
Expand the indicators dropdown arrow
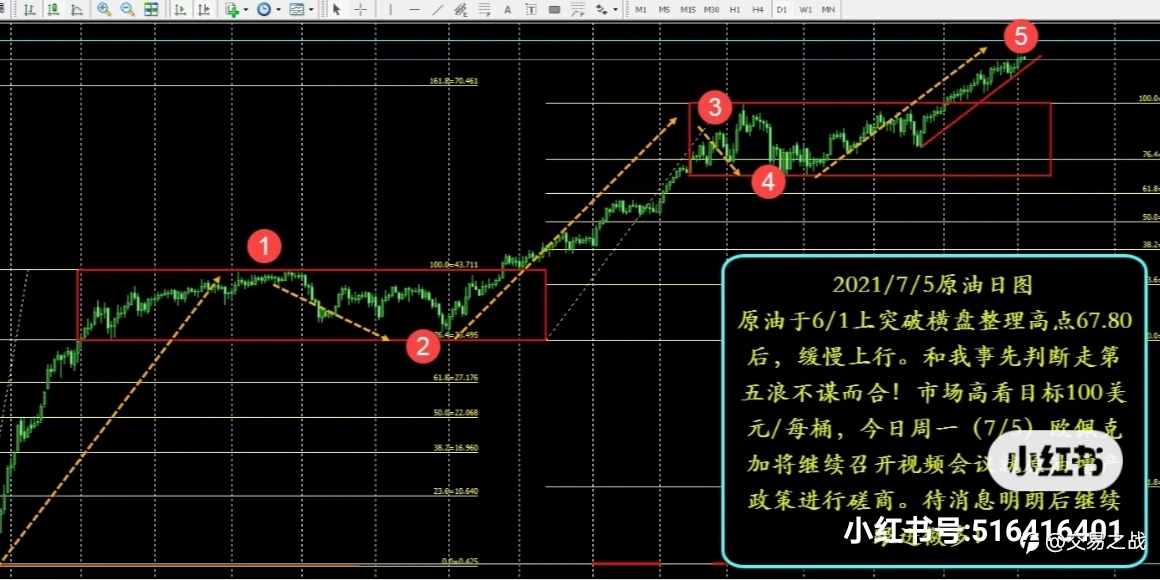[x=246, y=10]
